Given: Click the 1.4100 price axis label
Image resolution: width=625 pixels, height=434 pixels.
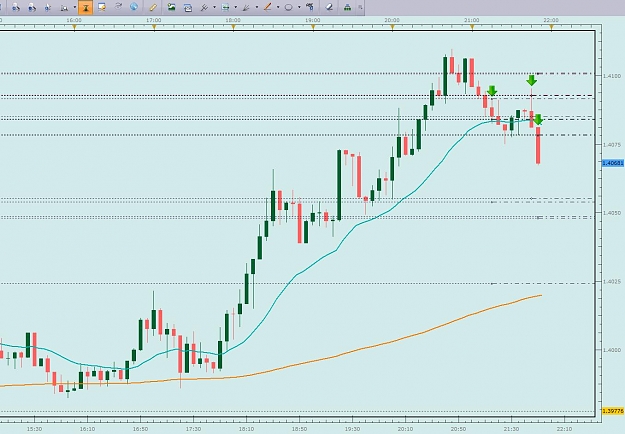Looking at the screenshot, I should tap(612, 76).
